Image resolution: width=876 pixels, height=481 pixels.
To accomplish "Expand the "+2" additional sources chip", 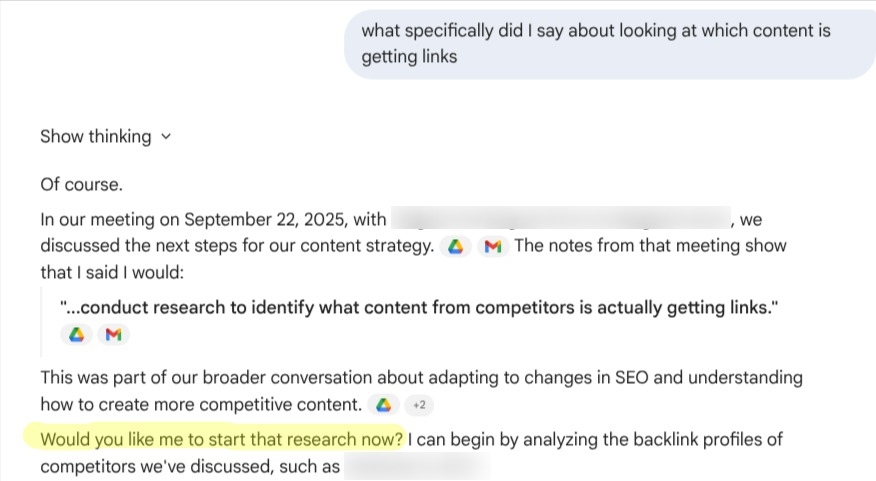I will tap(419, 405).
